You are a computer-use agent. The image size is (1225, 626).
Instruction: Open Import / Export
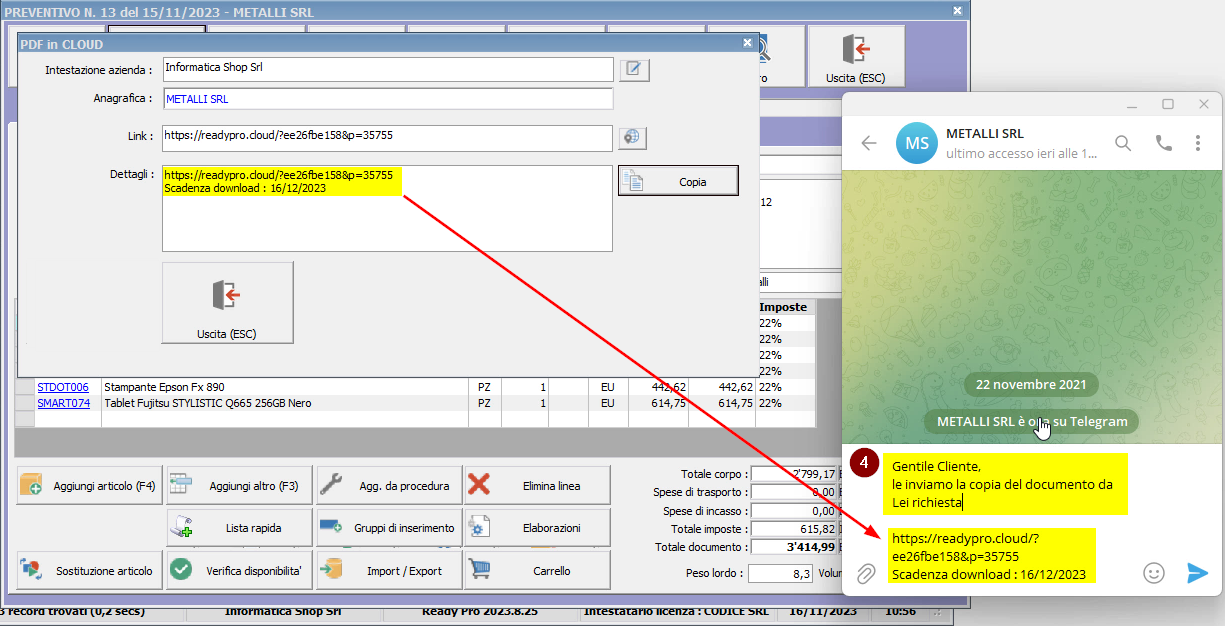click(x=389, y=570)
